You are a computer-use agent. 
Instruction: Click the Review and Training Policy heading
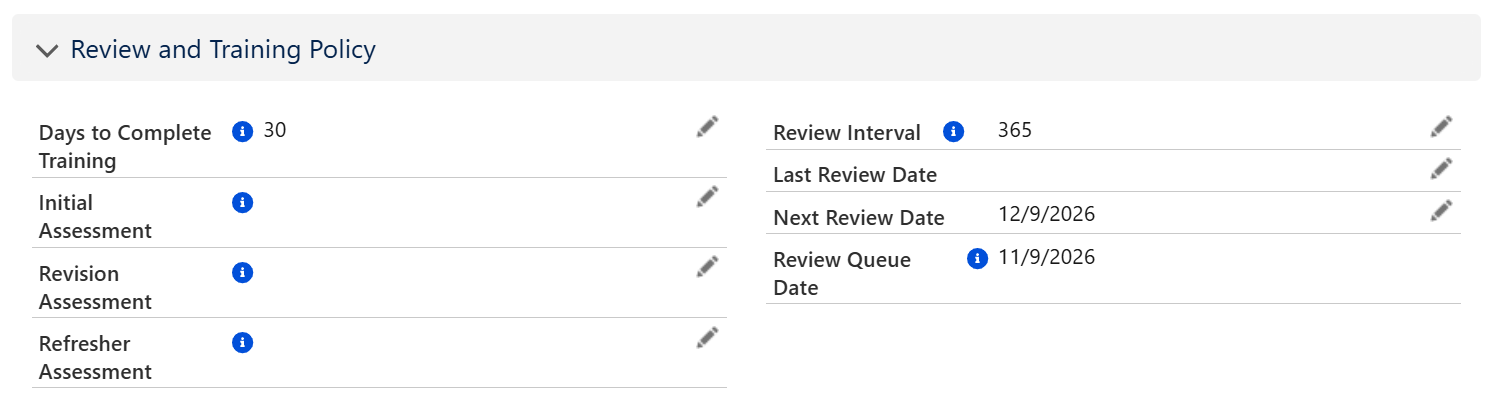pos(223,49)
